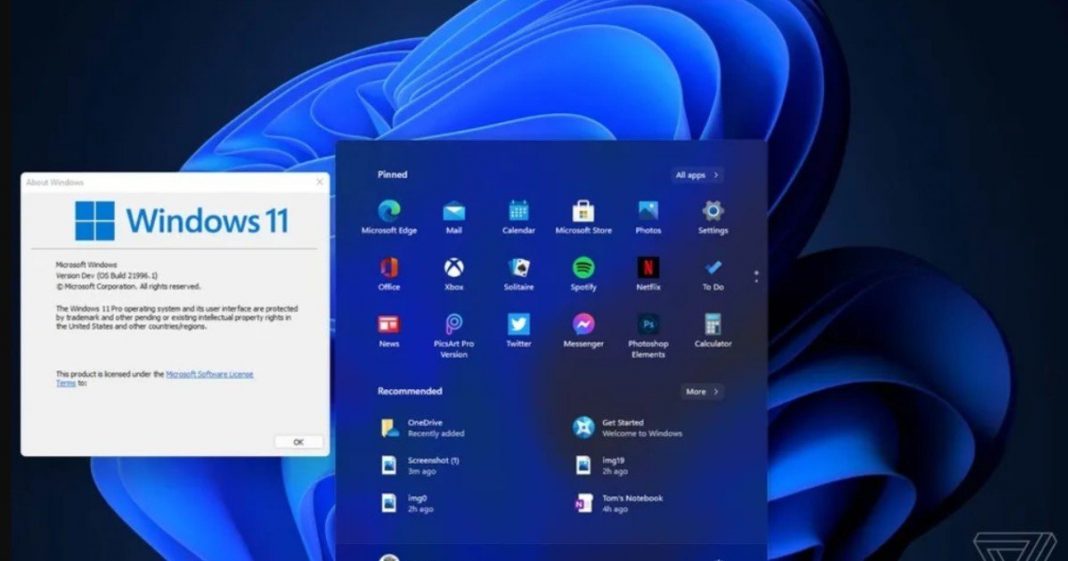Viewport: 1068px width, 561px height.
Task: Open the Get Started recommended item
Action: tap(626, 428)
